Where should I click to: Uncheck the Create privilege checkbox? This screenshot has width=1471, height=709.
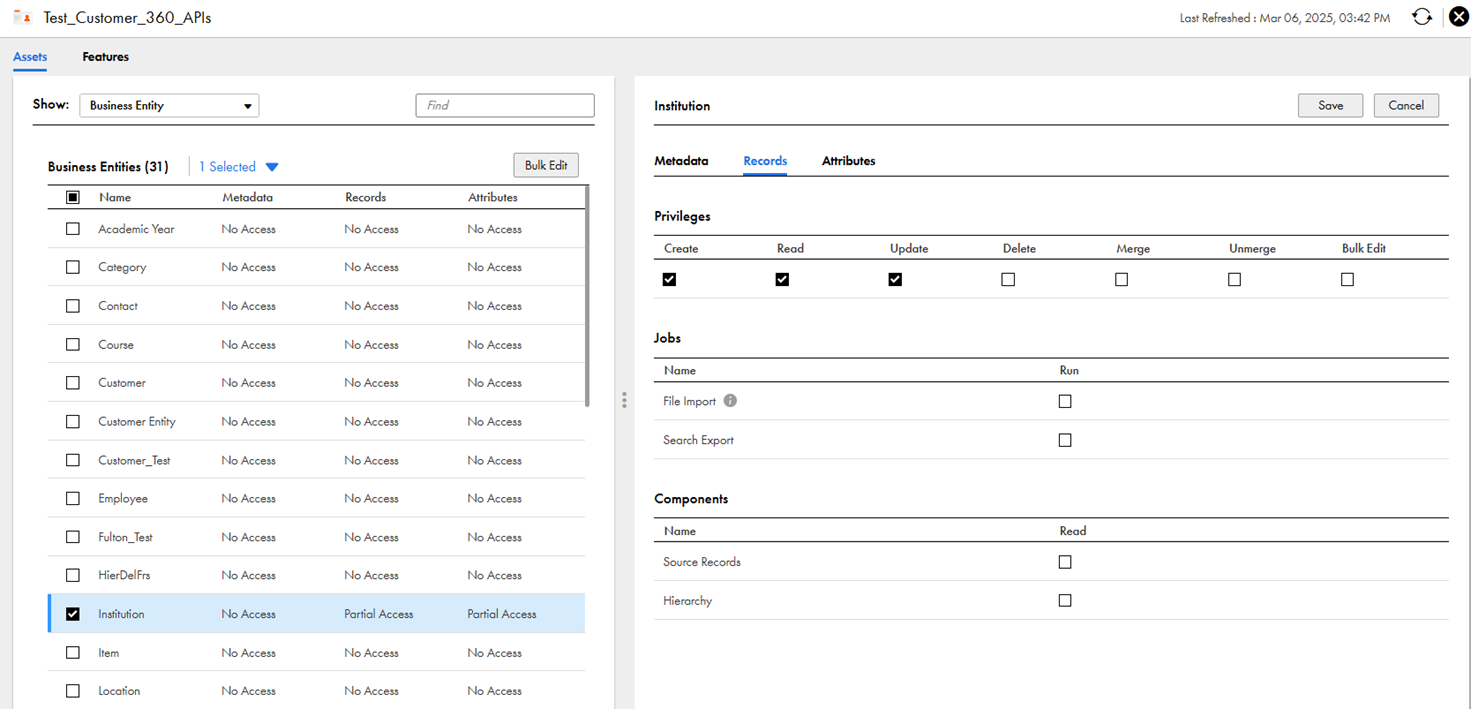(670, 280)
